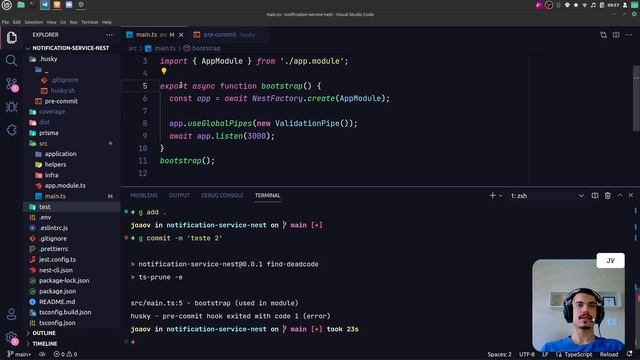
Task: Open the Help menu
Action: click(107, 22)
